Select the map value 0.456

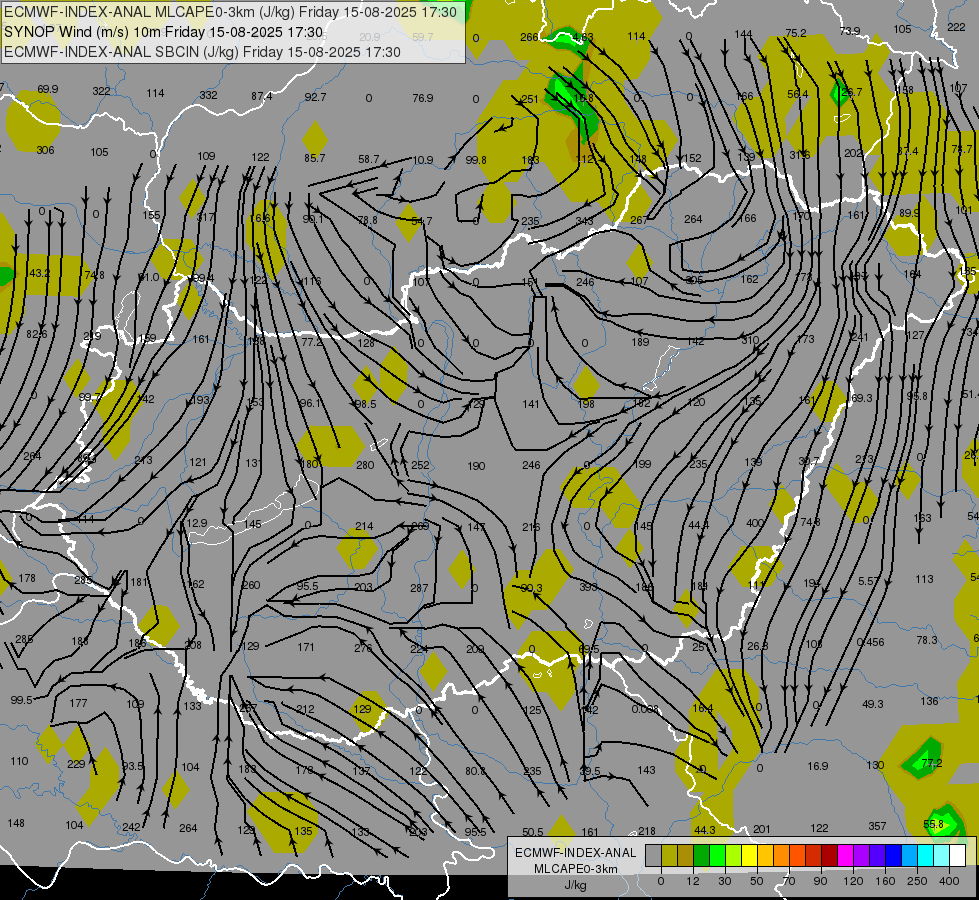(870, 642)
